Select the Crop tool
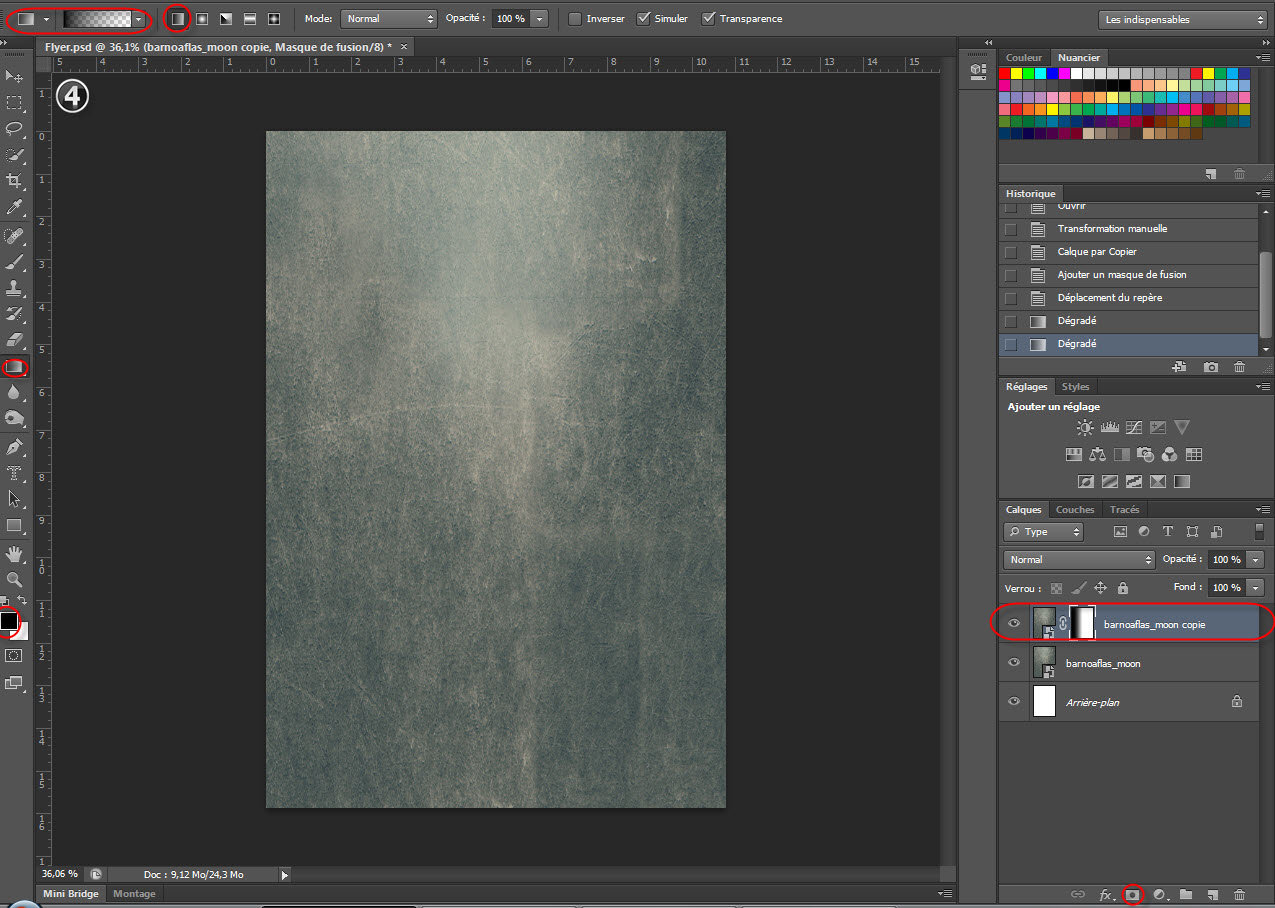The width and height of the screenshot is (1275, 908). click(15, 181)
